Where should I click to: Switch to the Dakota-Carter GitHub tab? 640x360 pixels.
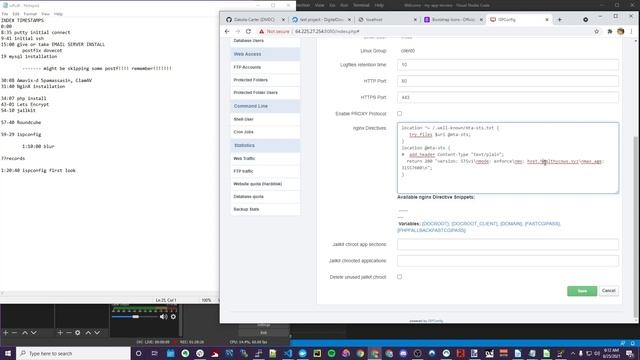255,20
